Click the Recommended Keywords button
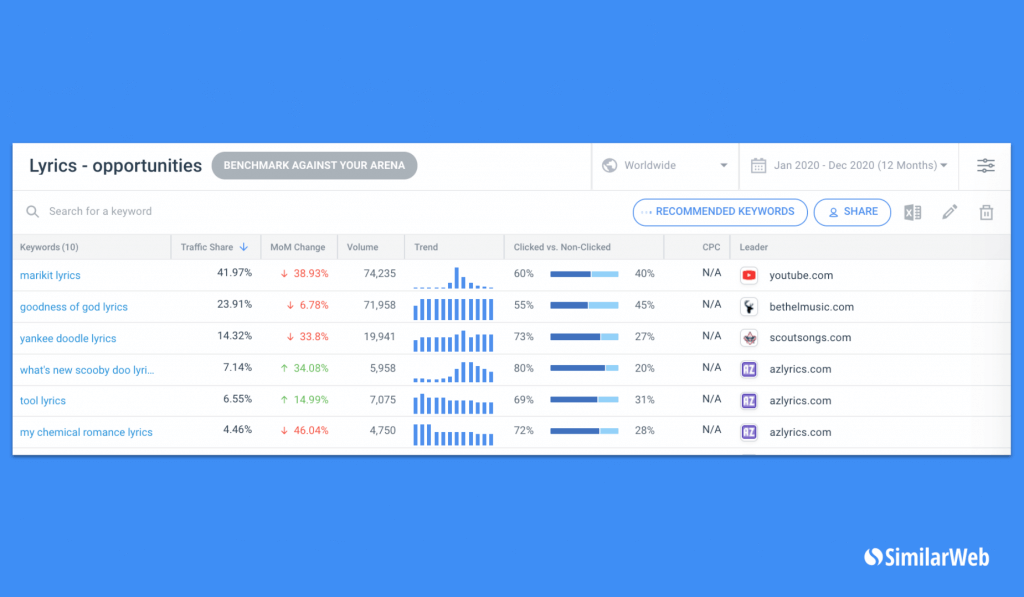Viewport: 1024px width, 597px height. pos(719,212)
